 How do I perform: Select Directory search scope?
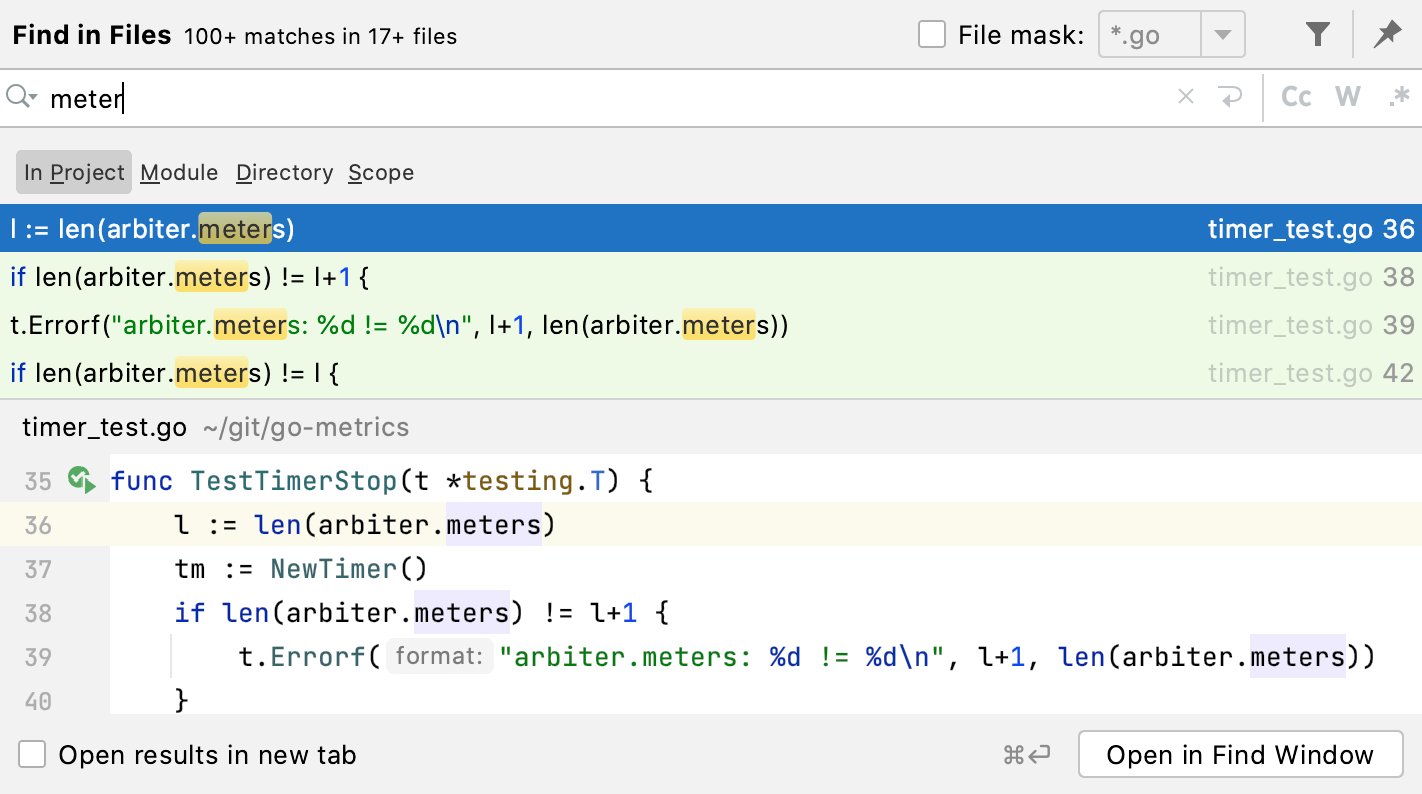click(284, 173)
